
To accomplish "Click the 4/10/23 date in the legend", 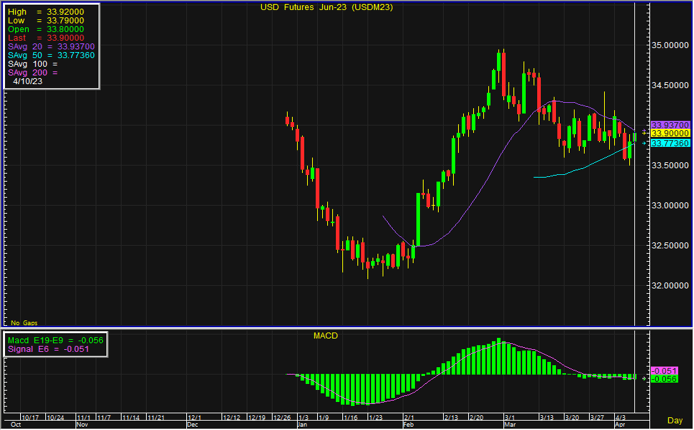I will tap(30, 82).
